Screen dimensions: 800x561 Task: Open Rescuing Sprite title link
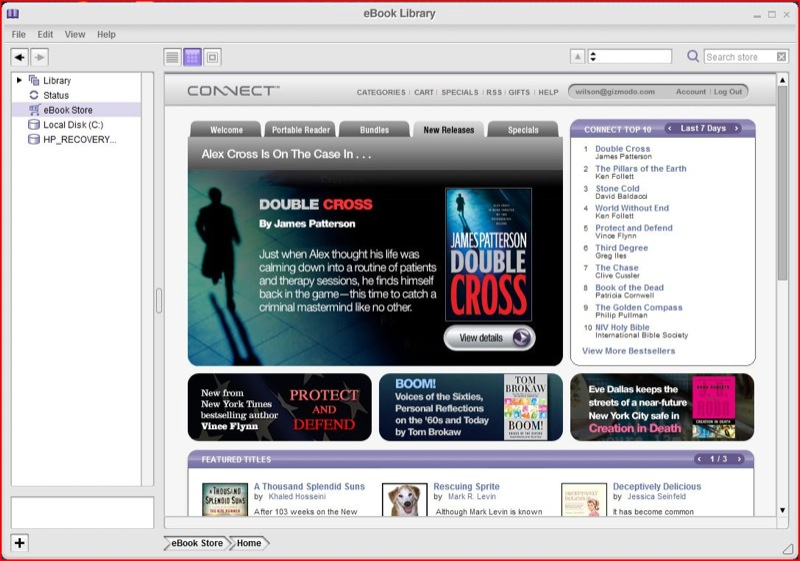(x=466, y=487)
